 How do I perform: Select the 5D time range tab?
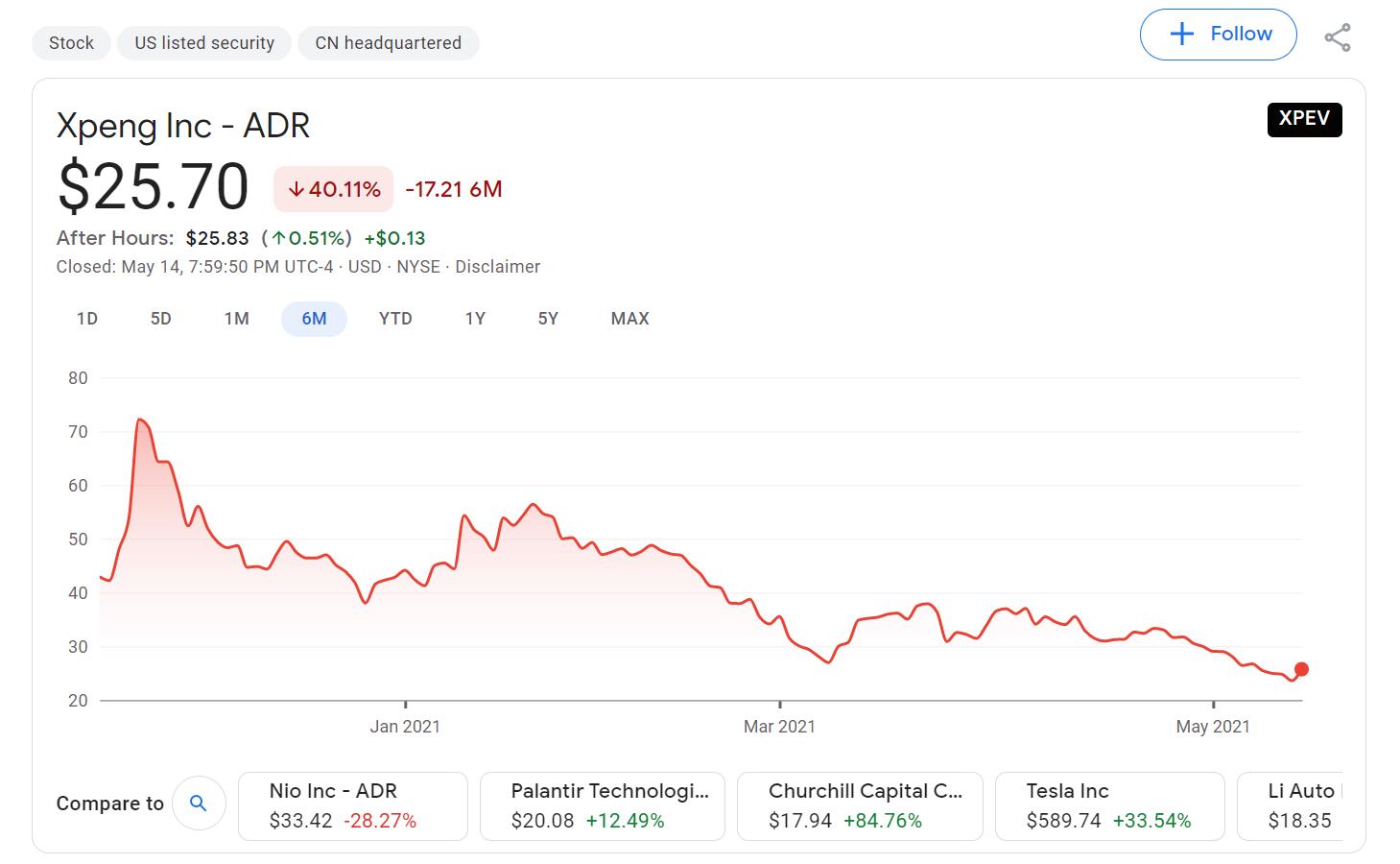point(161,319)
